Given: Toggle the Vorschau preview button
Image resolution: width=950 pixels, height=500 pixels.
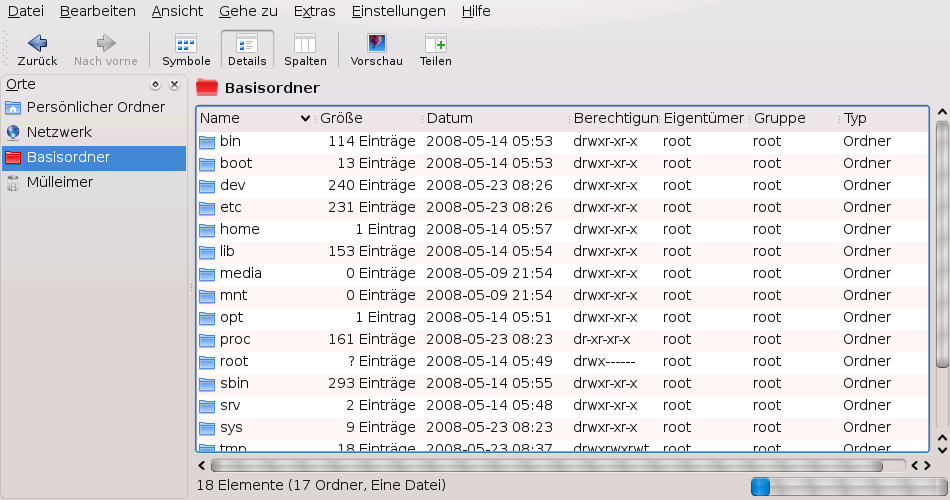Looking at the screenshot, I should coord(376,43).
